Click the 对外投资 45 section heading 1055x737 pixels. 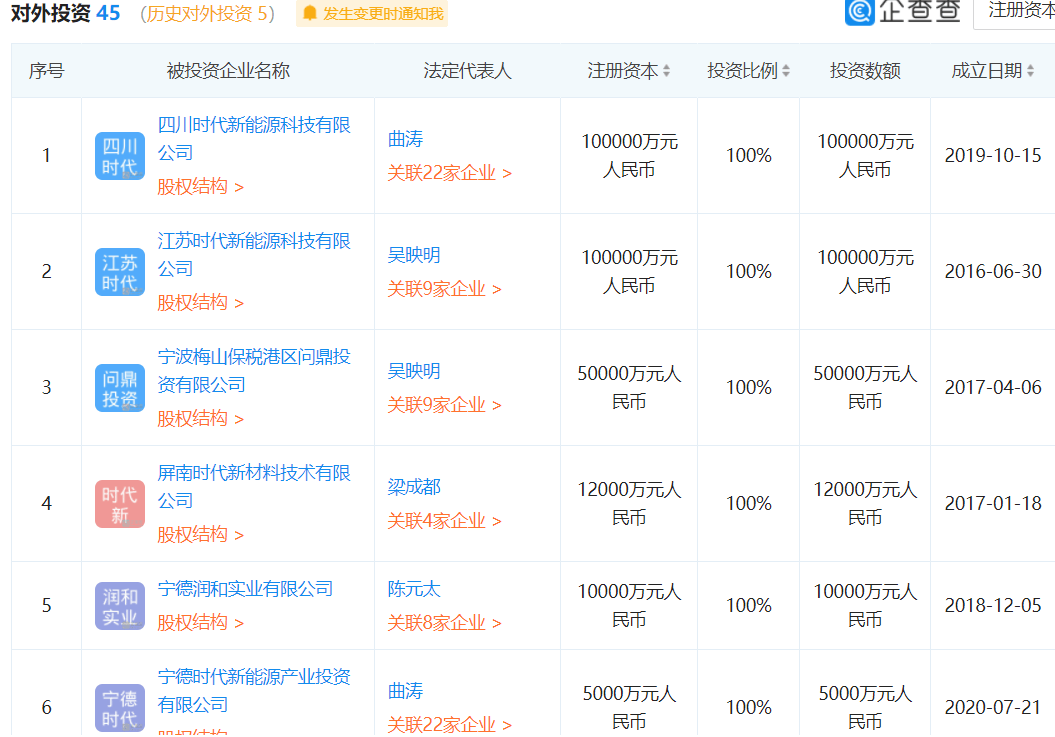pyautogui.click(x=65, y=13)
